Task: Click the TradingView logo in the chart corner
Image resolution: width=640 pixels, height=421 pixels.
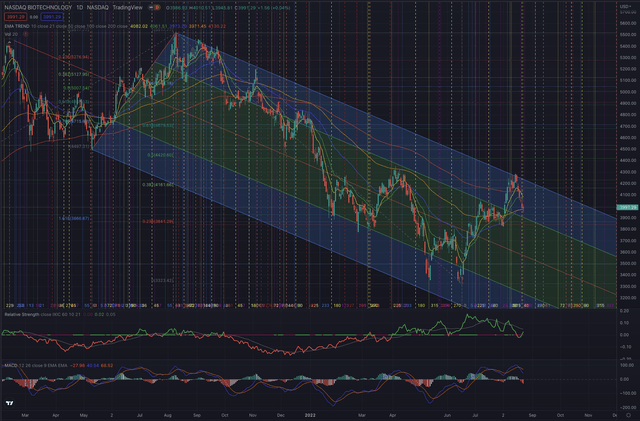Action: (10, 403)
